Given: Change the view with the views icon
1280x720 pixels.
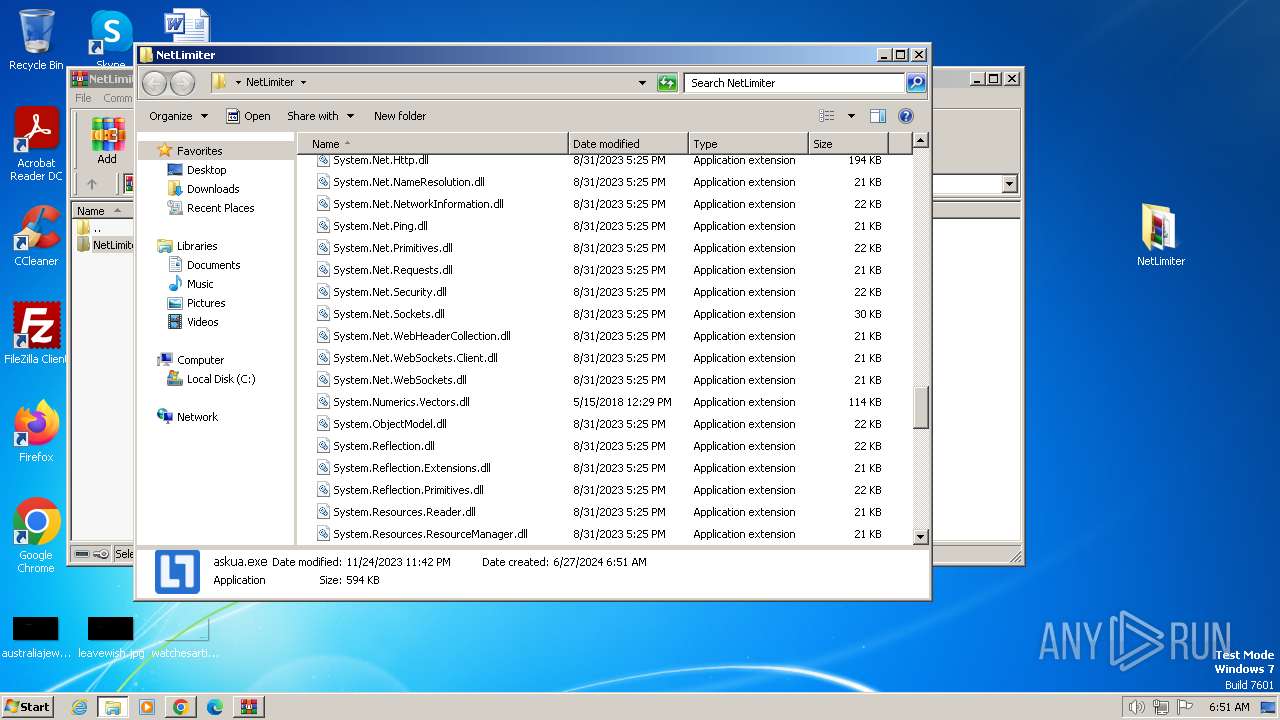Looking at the screenshot, I should click(827, 116).
